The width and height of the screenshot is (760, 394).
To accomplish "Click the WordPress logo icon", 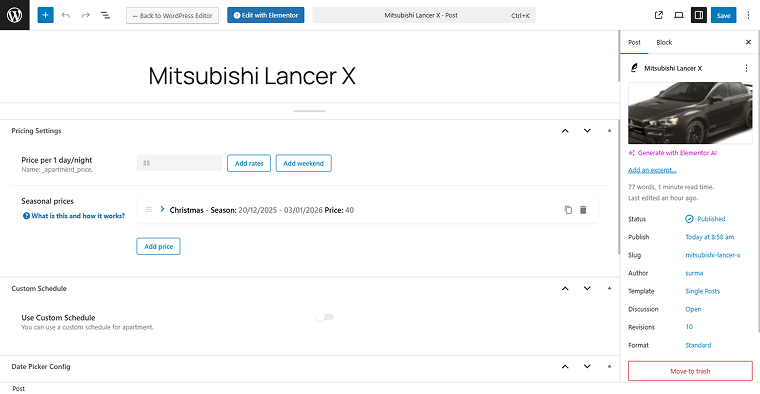I will pos(15,15).
